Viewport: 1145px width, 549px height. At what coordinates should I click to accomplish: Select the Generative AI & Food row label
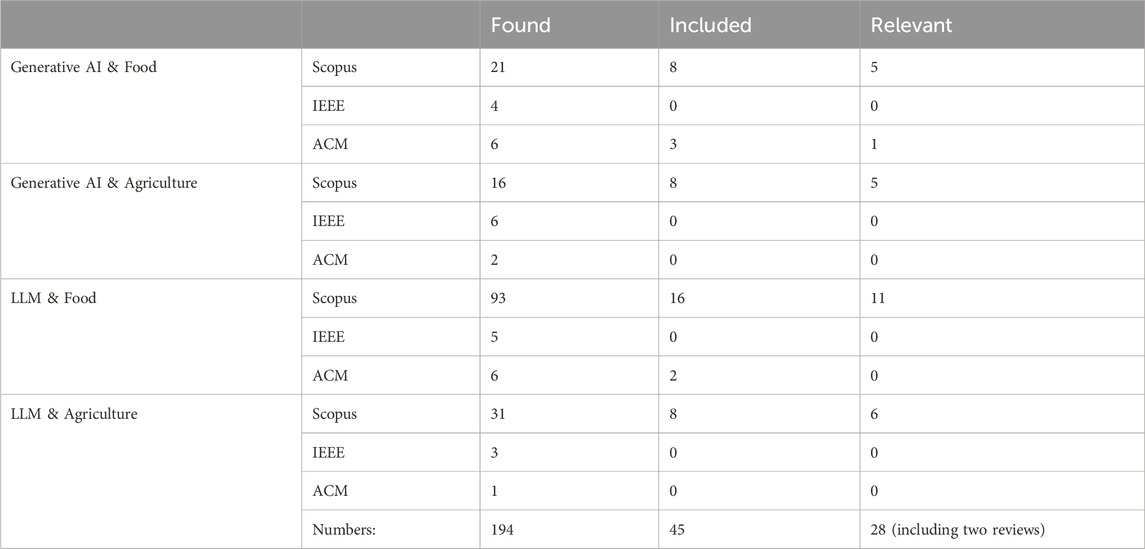[x=83, y=68]
